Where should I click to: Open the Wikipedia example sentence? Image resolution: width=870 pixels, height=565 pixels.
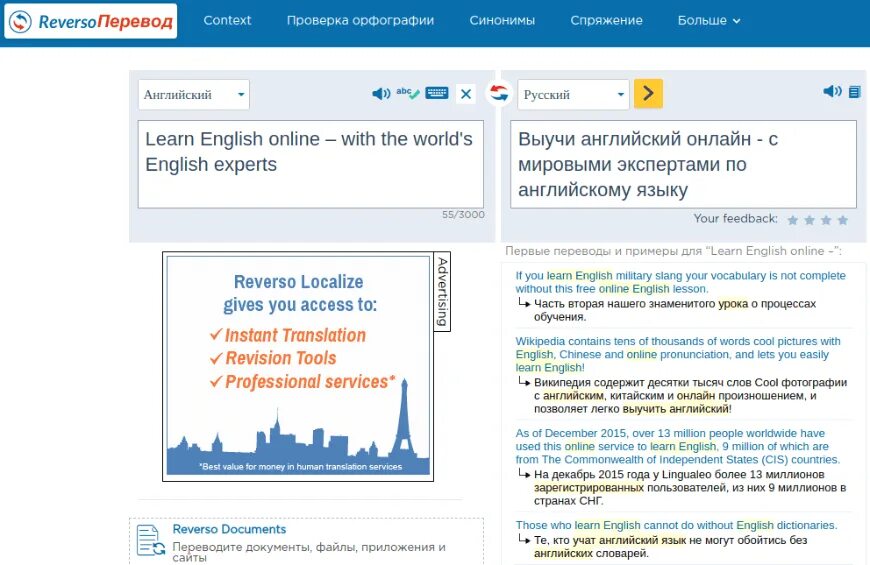(678, 354)
